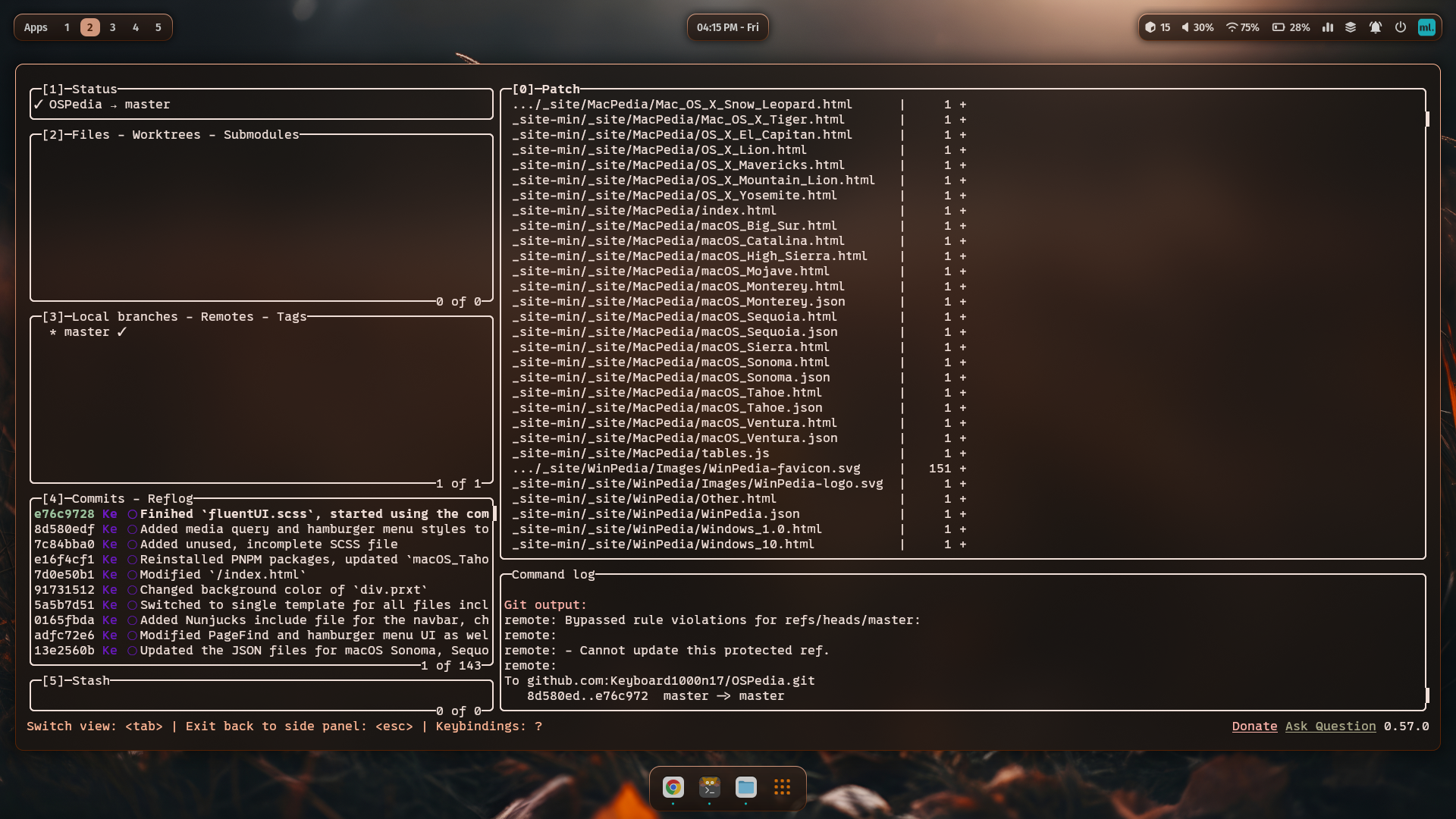Image resolution: width=1456 pixels, height=819 pixels.
Task: Click the stacked layers tray icon
Action: pyautogui.click(x=1351, y=27)
